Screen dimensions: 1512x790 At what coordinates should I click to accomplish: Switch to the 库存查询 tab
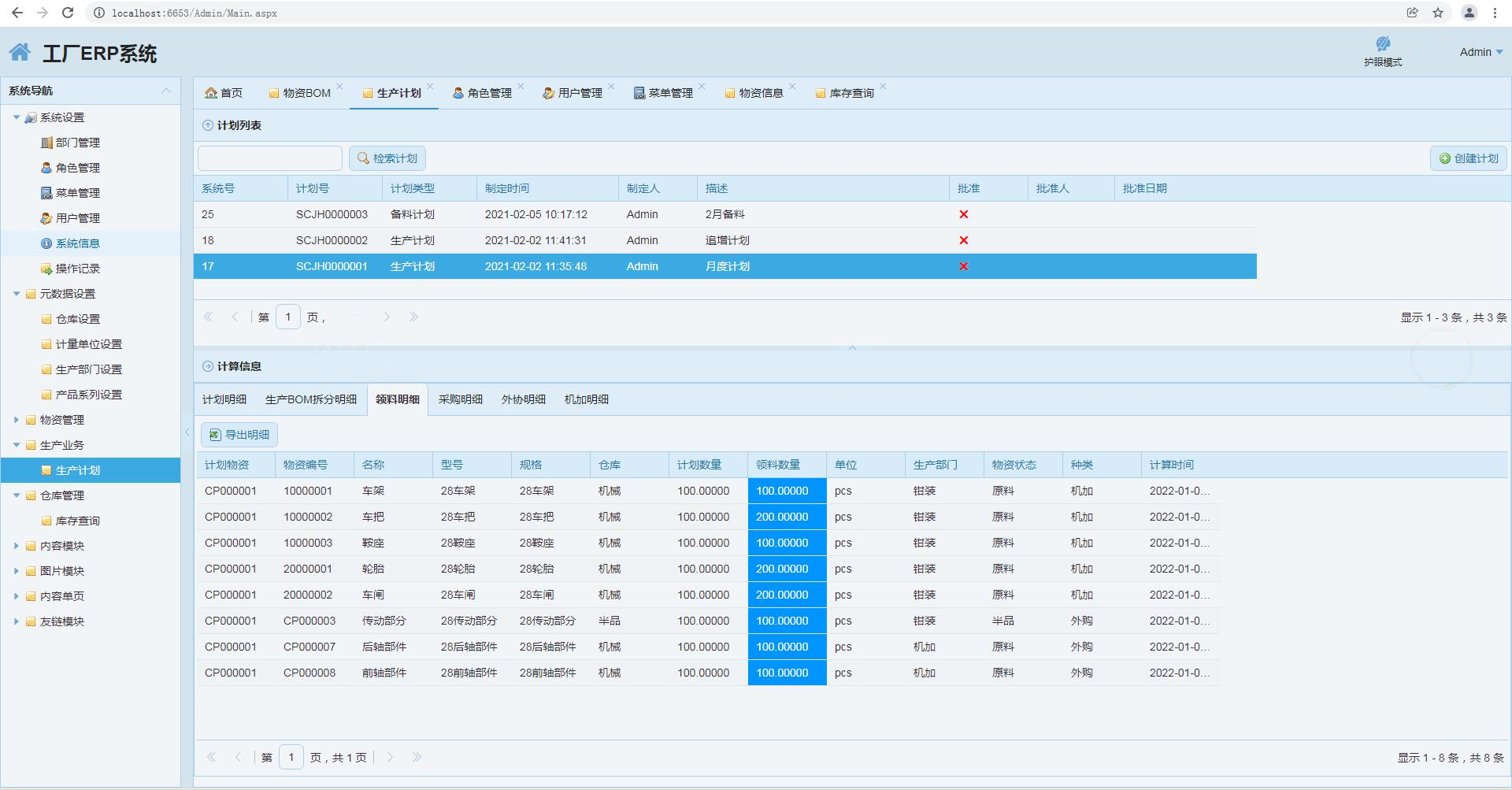pyautogui.click(x=844, y=93)
